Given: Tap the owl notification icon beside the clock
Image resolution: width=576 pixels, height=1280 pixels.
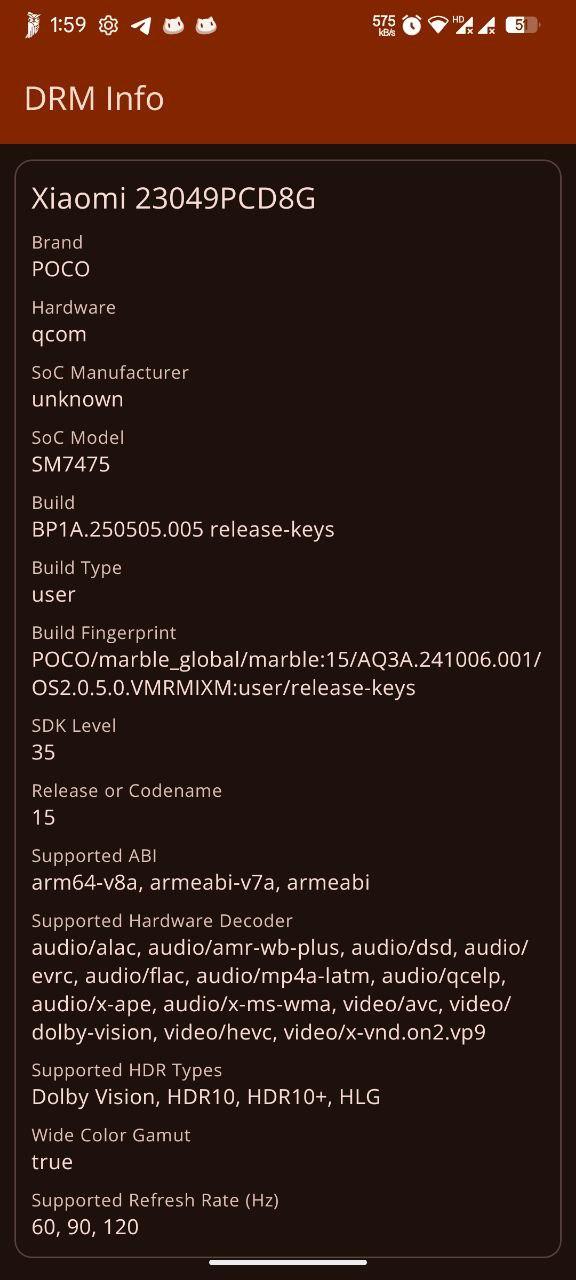Looking at the screenshot, I should pyautogui.click(x=33, y=26).
